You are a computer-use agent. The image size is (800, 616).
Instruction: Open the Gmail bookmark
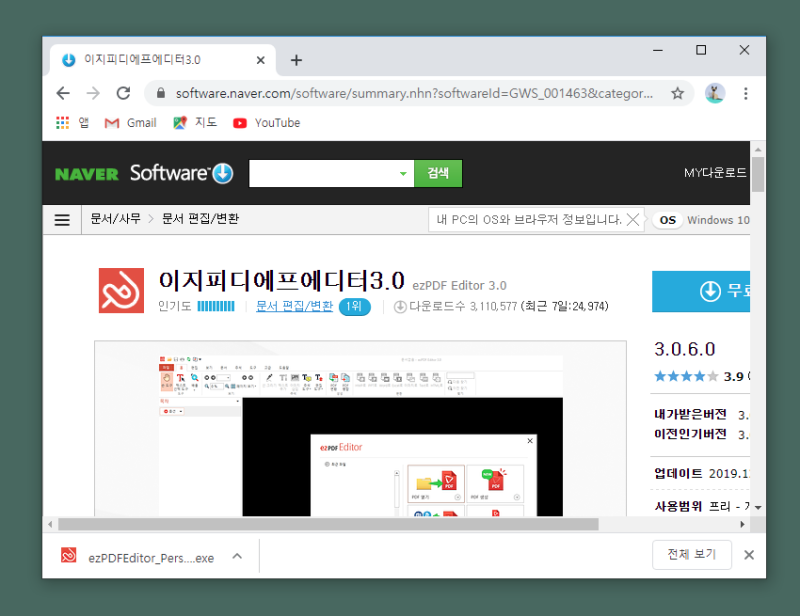131,122
